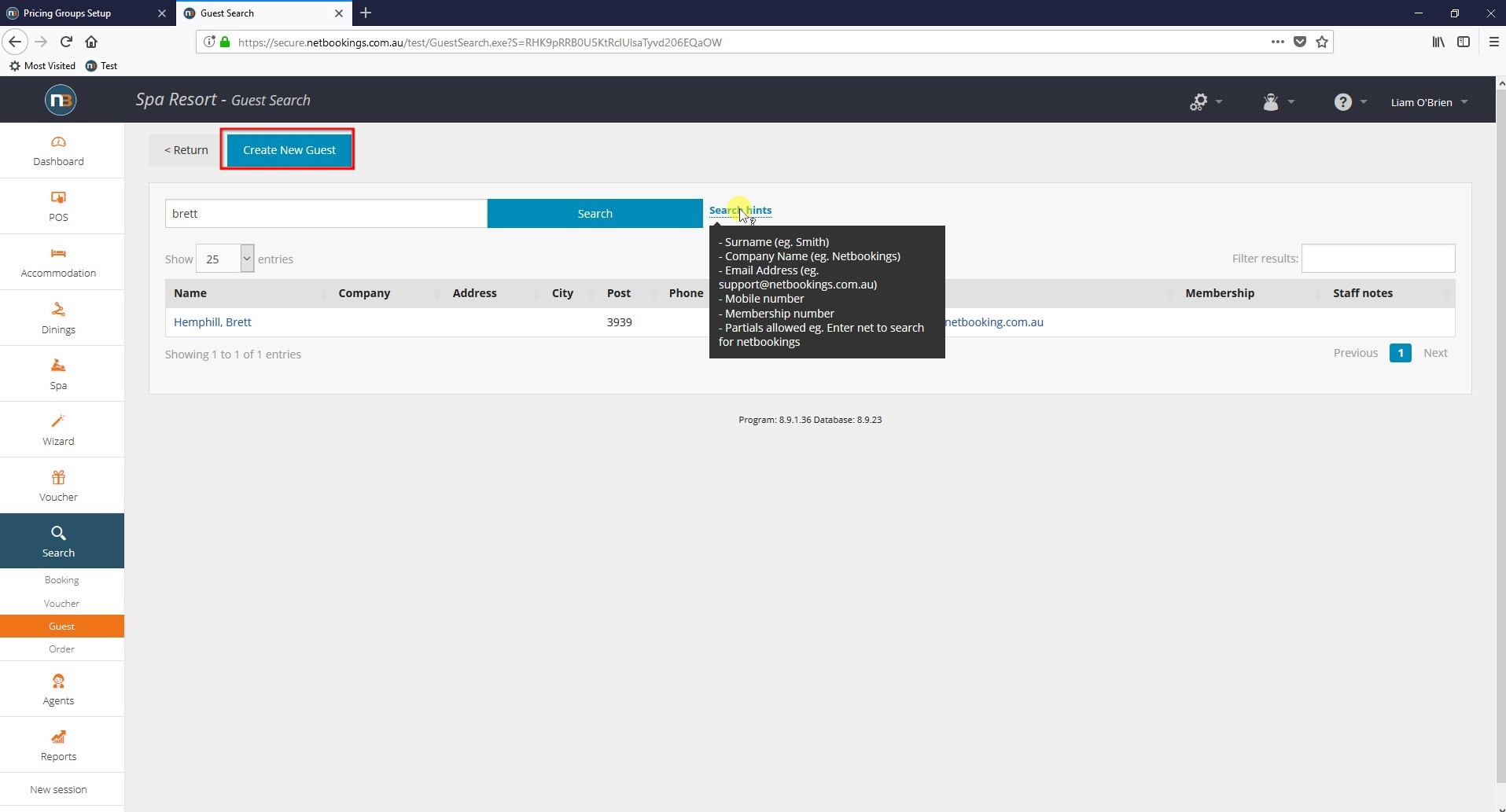Sort table by Name column
The image size is (1506, 812).
[248, 293]
